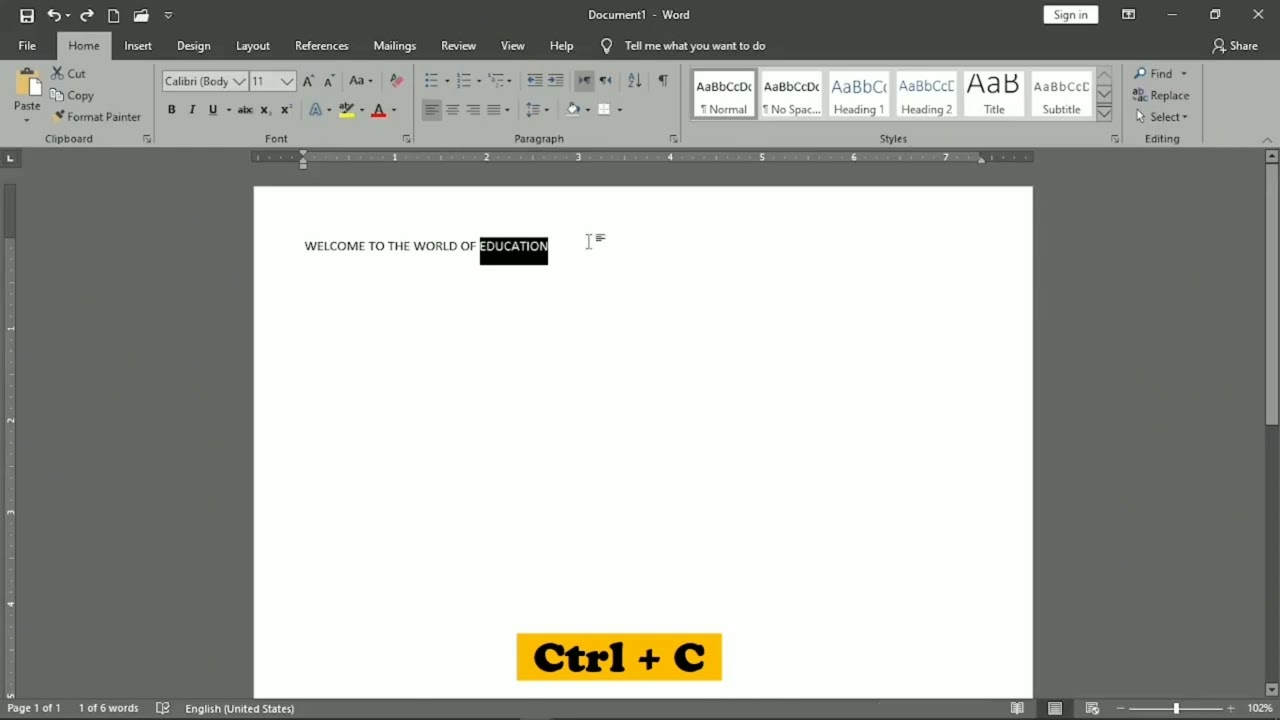Apply the yellow text highlight color

point(347,110)
